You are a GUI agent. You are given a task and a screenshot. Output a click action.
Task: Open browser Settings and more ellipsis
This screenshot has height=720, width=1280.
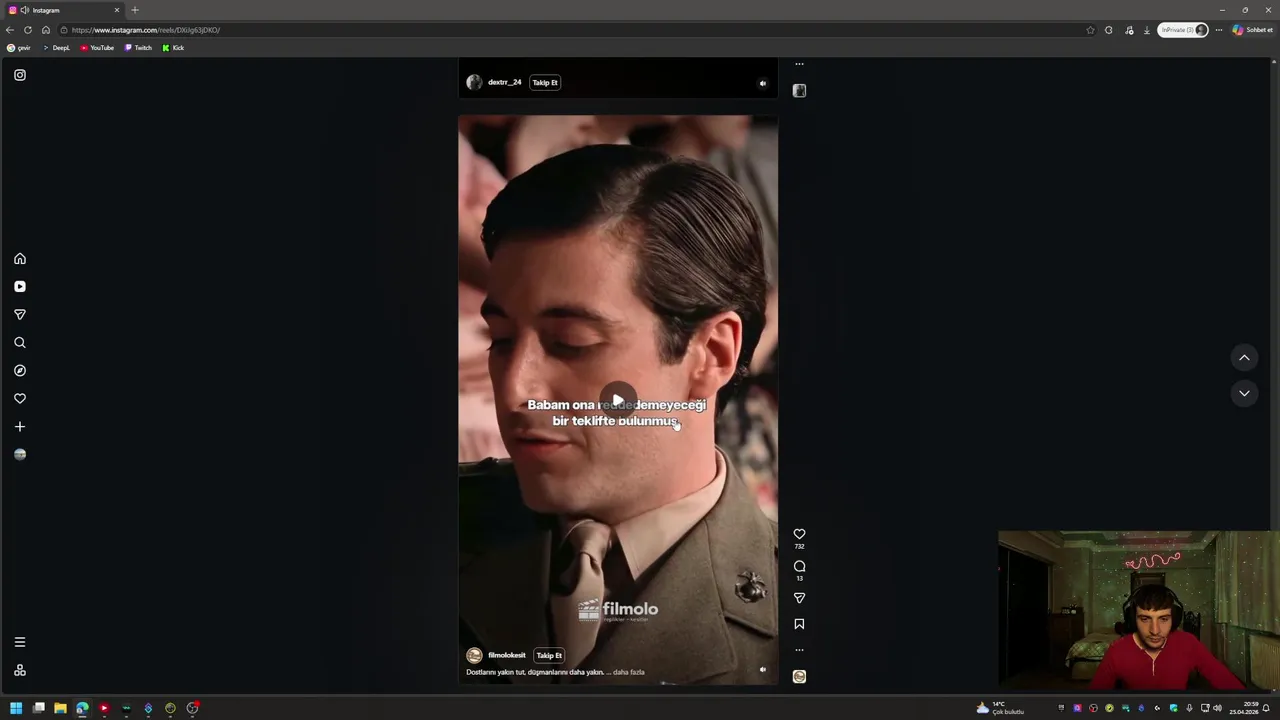click(1219, 30)
